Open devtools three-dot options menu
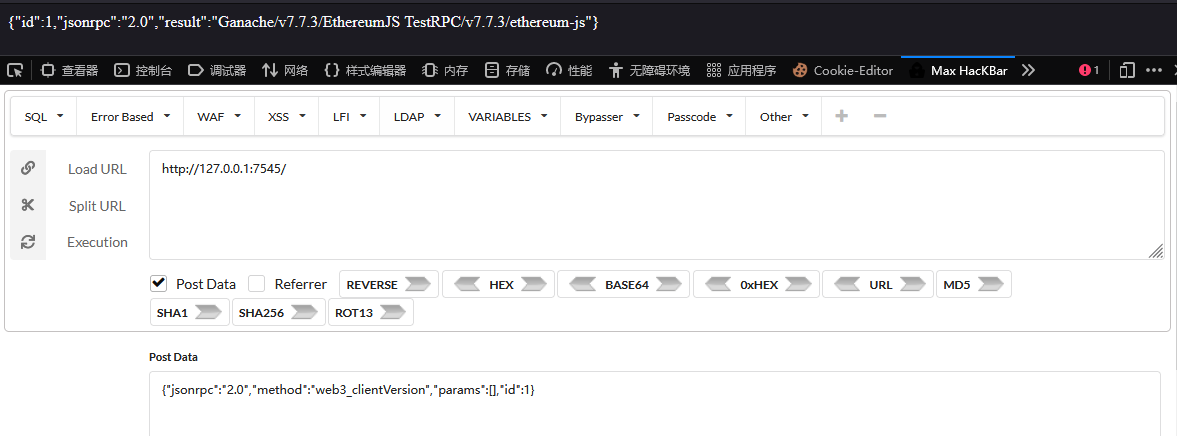Screen dimensions: 1177x436 (1154, 71)
